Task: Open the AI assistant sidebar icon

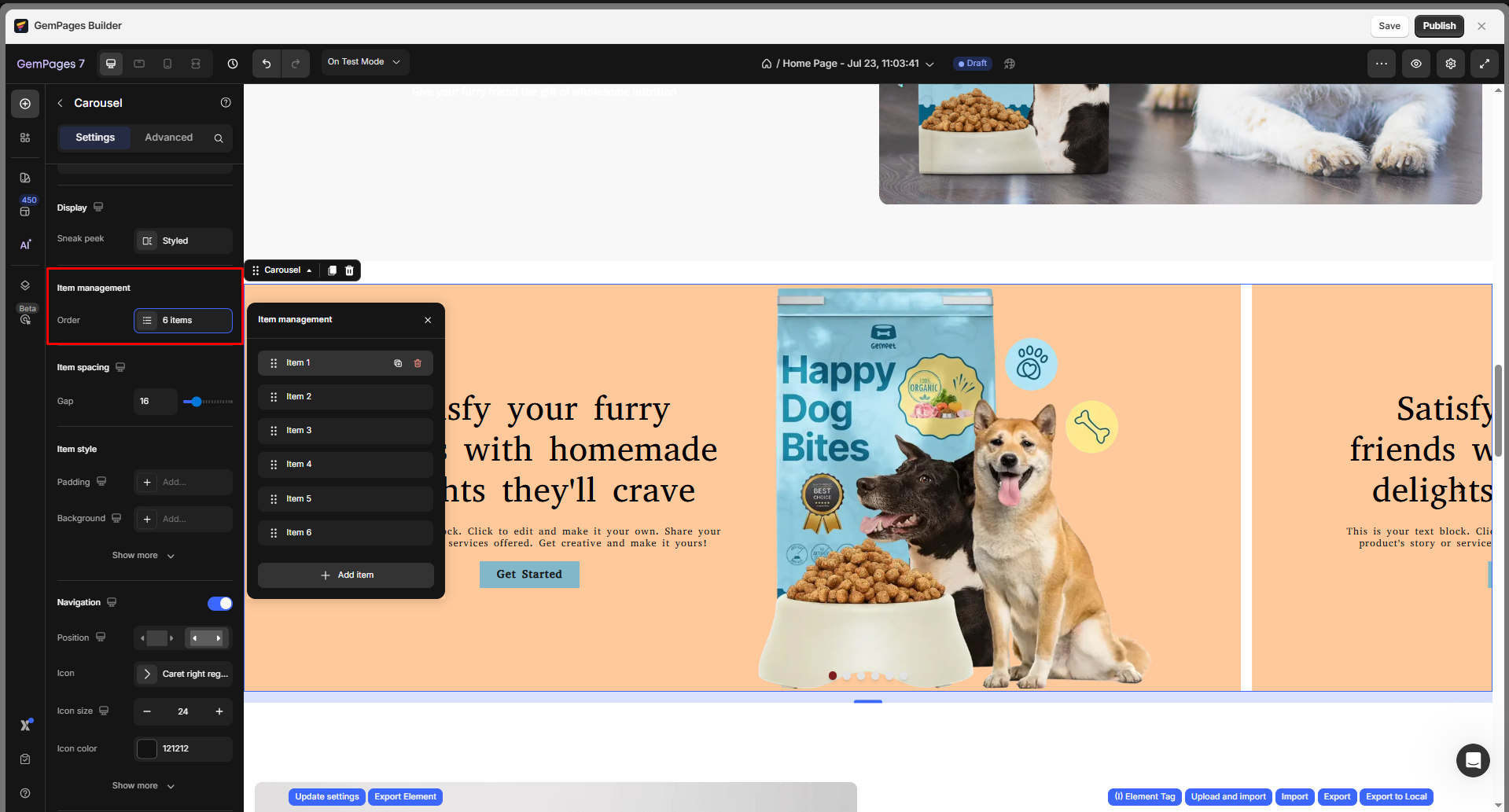Action: [25, 244]
